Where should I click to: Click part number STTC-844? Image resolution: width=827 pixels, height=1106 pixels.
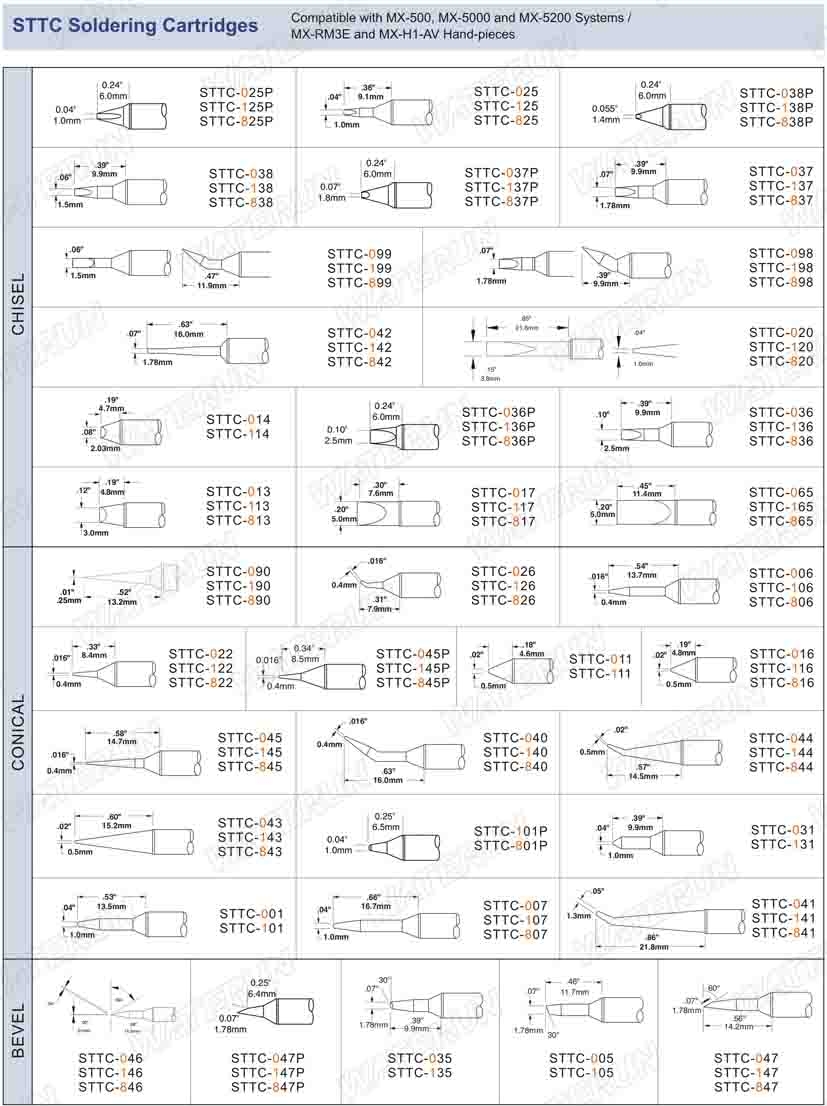click(781, 767)
